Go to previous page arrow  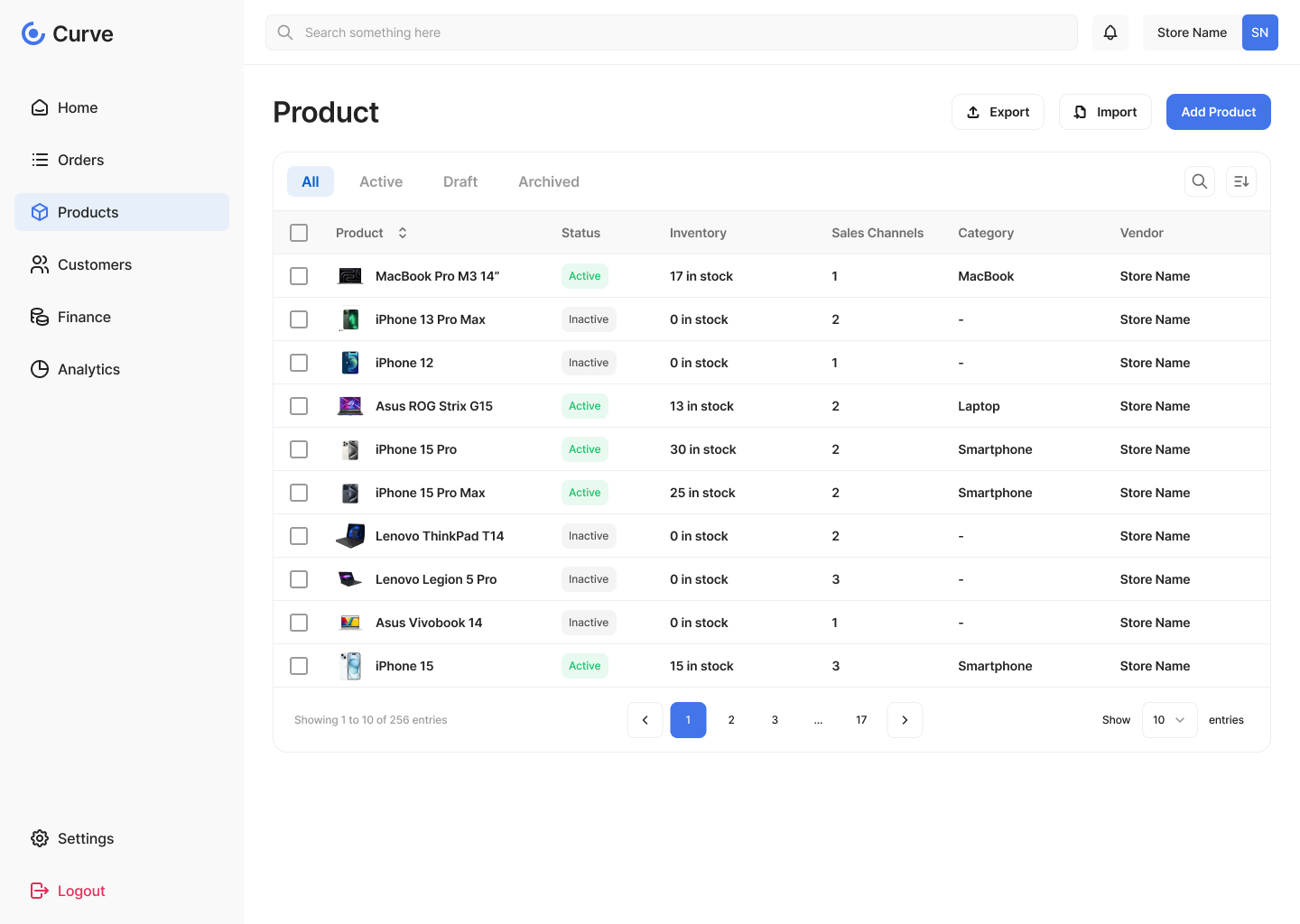point(645,720)
